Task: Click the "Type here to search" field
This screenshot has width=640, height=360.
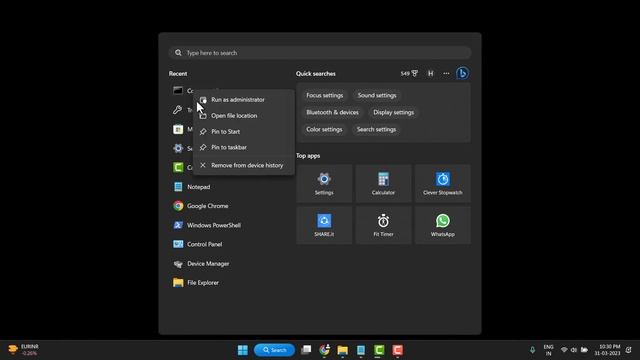Action: 320,53
